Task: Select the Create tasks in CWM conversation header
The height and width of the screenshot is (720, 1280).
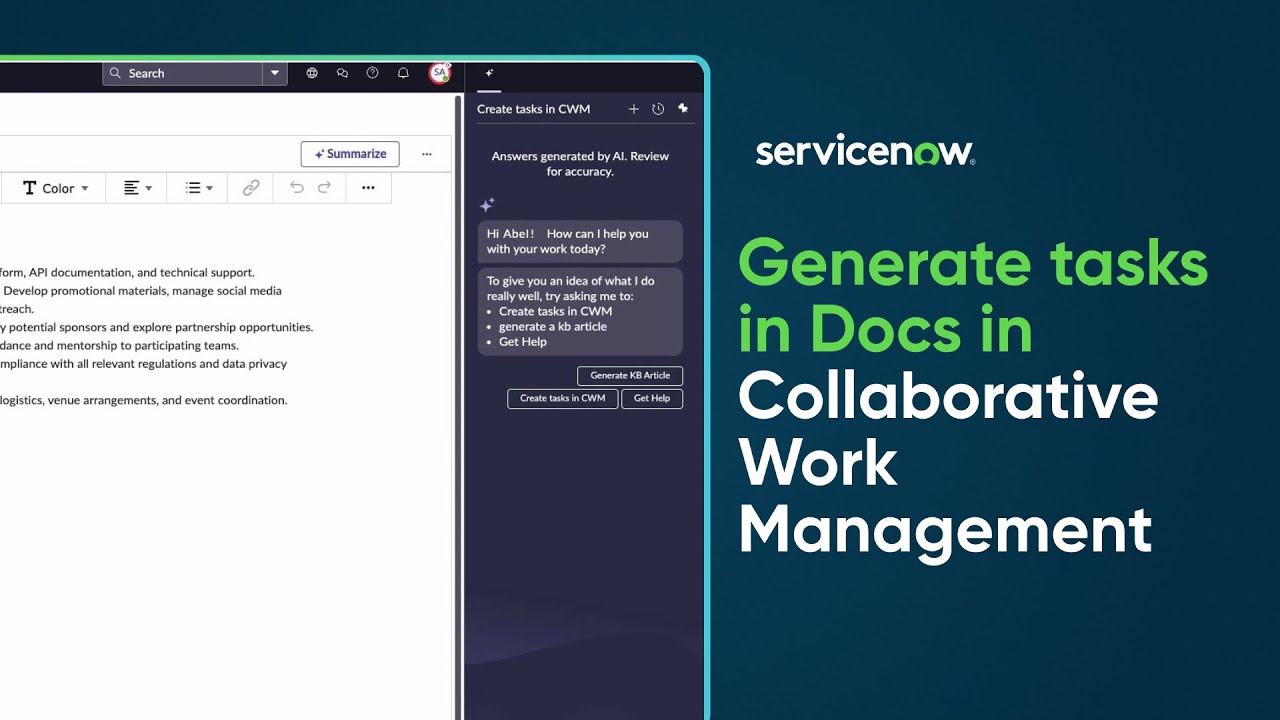Action: pos(532,109)
